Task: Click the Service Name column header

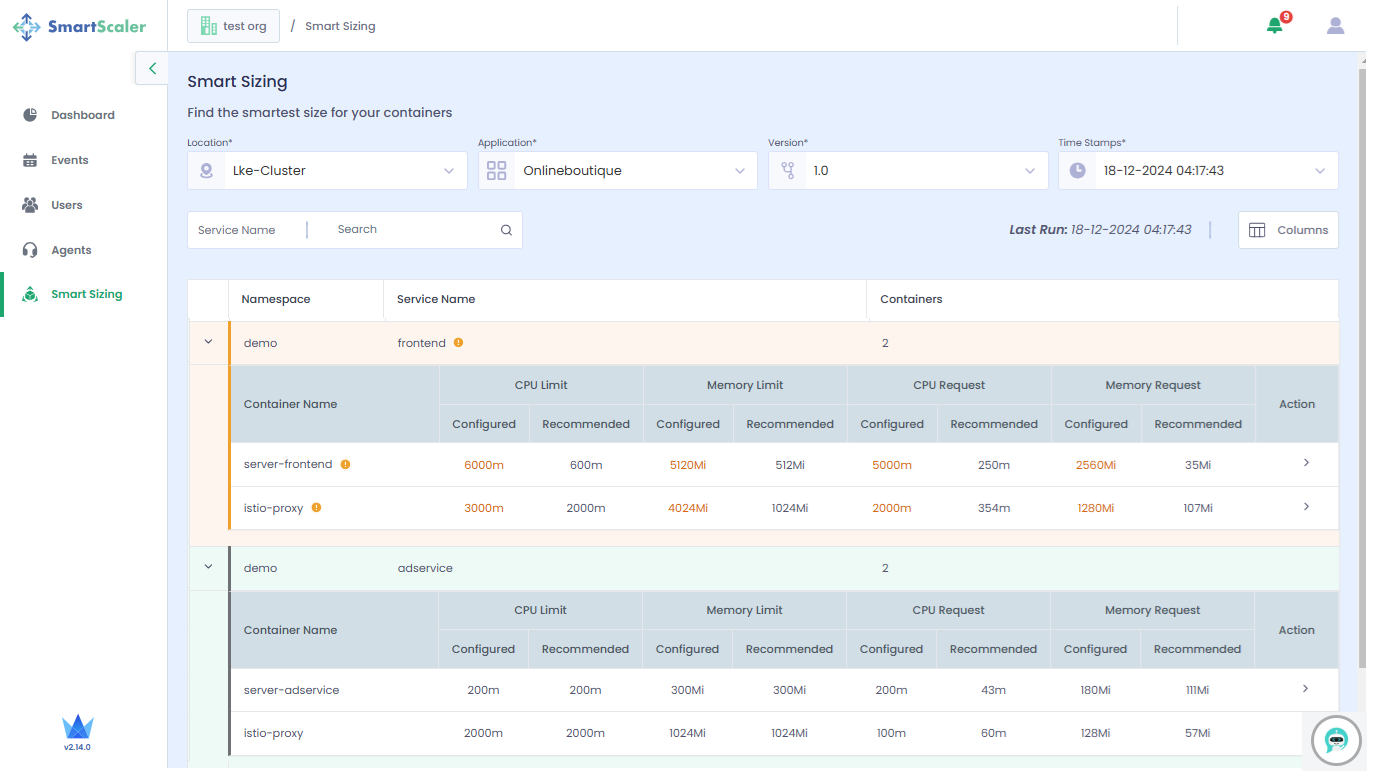Action: coord(436,299)
